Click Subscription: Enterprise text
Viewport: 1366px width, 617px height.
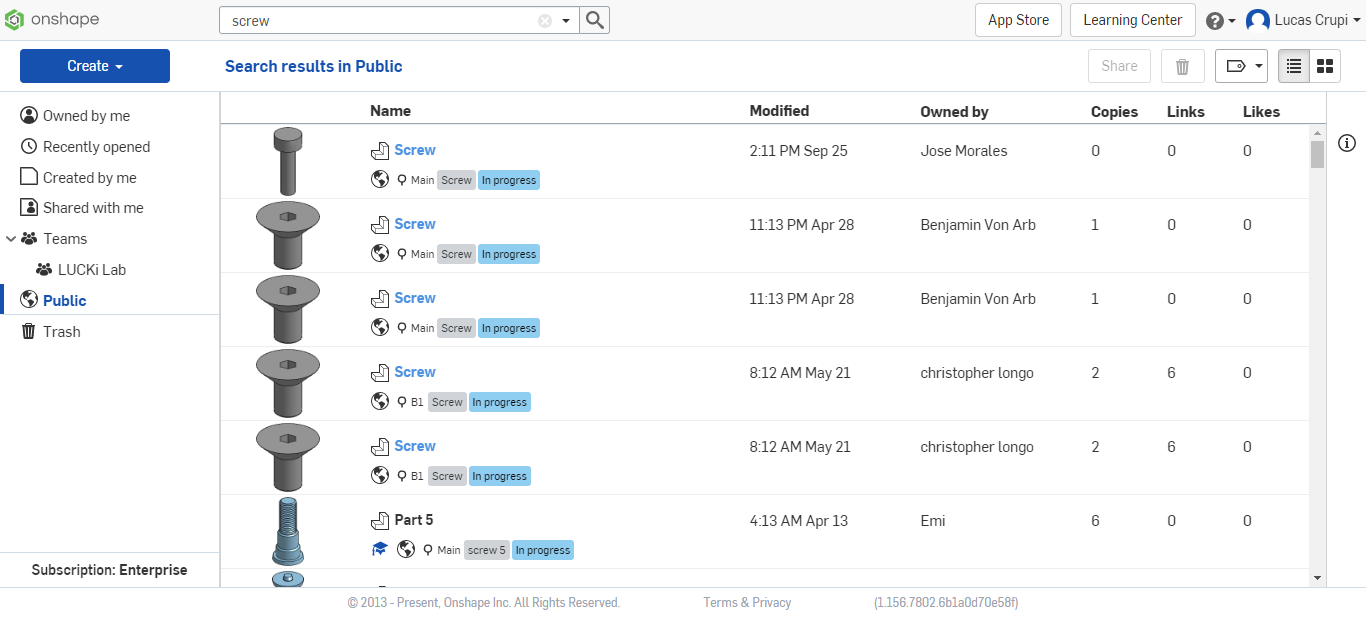coord(109,570)
